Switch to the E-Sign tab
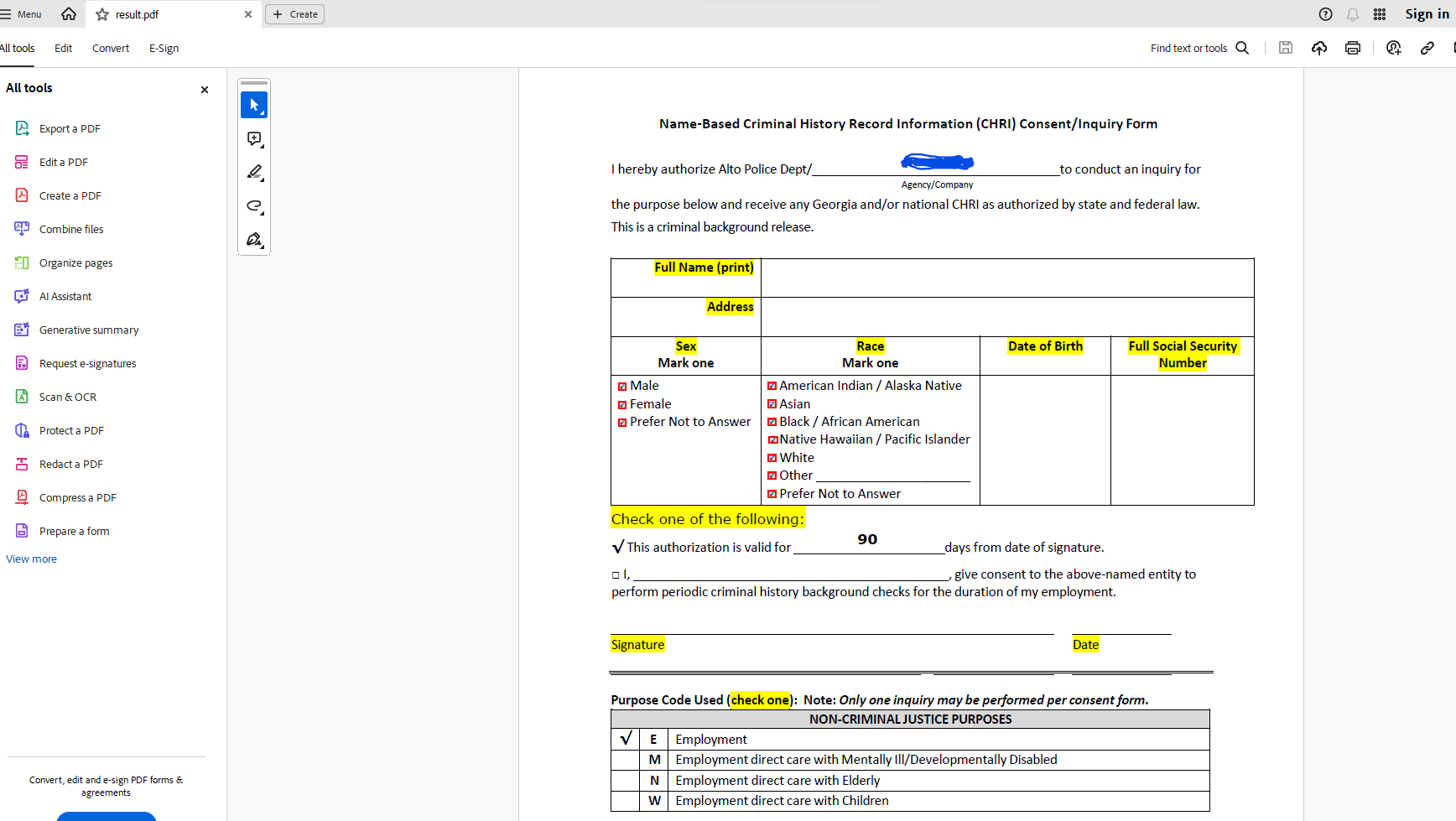The image size is (1456, 821). (164, 48)
